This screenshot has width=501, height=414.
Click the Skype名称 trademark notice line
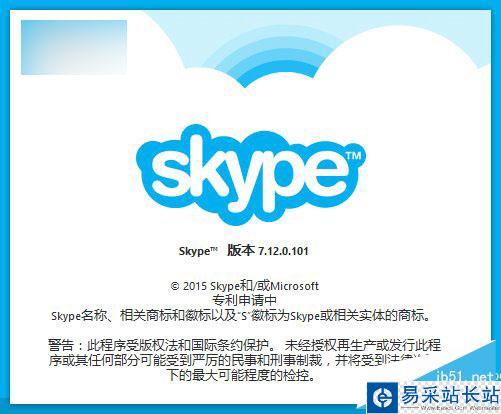tap(241, 316)
